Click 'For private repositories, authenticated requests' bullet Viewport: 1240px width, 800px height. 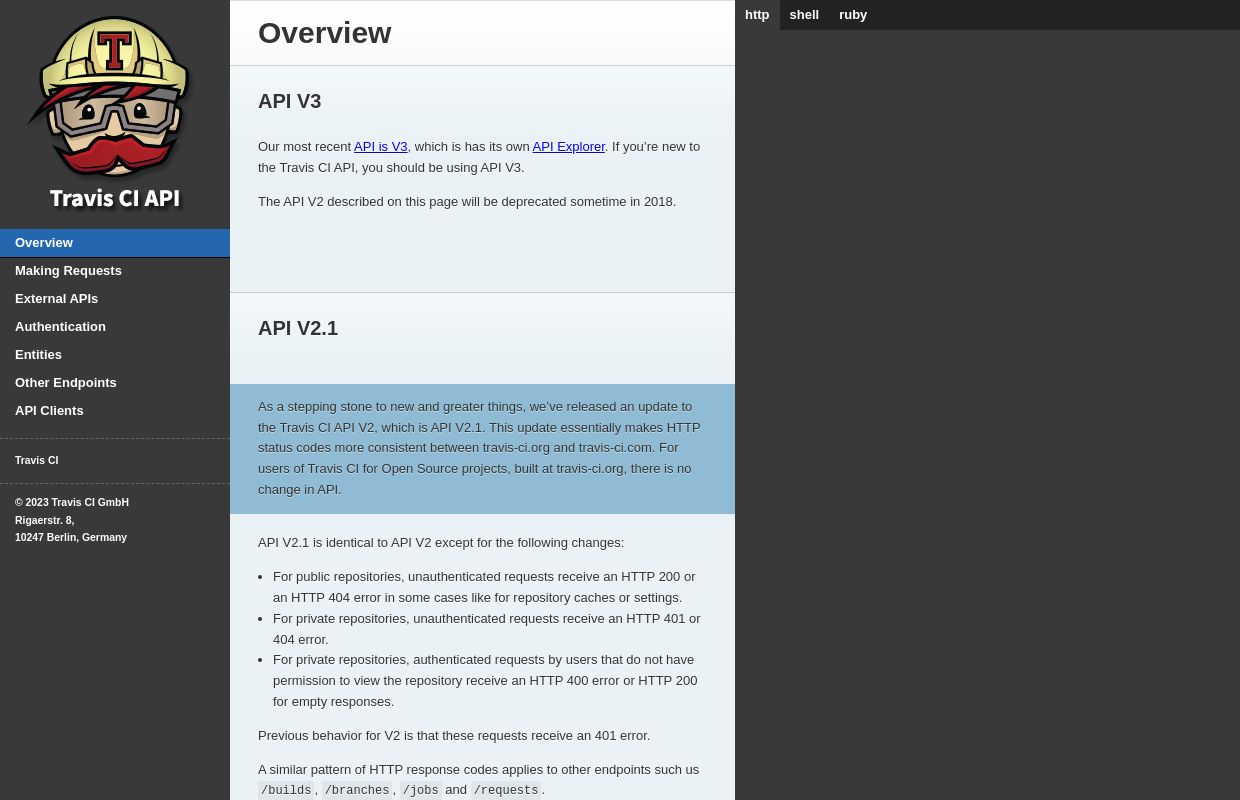click(487, 681)
